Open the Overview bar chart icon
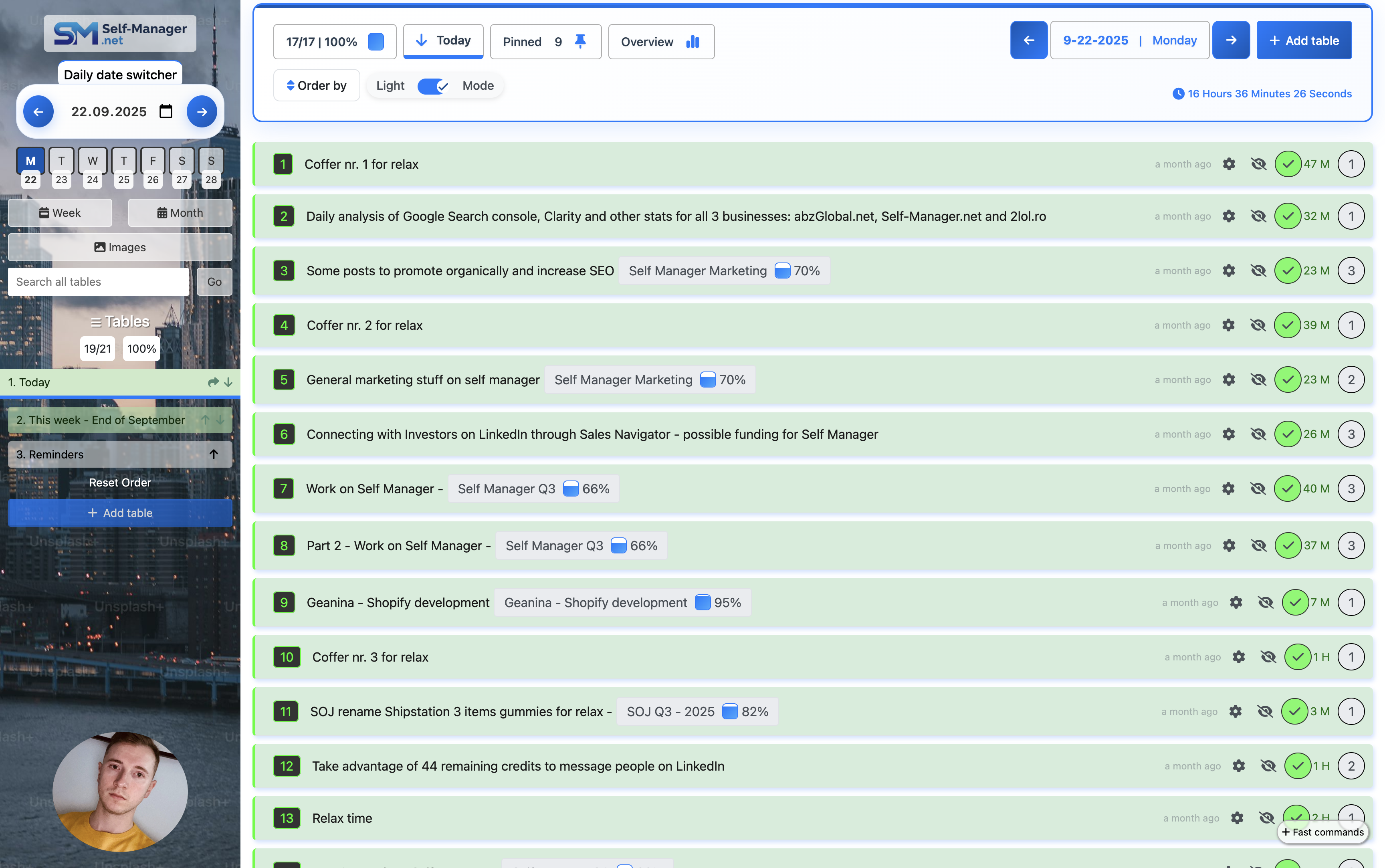Image resolution: width=1385 pixels, height=868 pixels. [693, 41]
